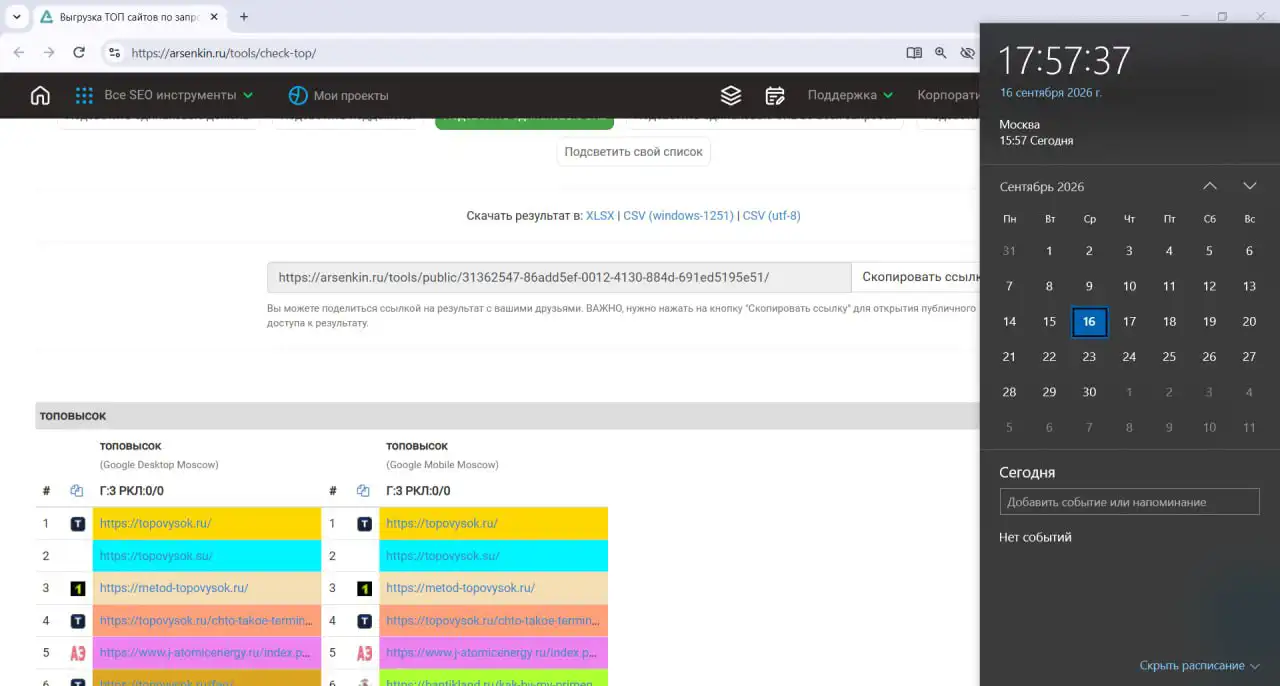Click the add event or reminder field
1280x686 pixels.
click(x=1129, y=502)
